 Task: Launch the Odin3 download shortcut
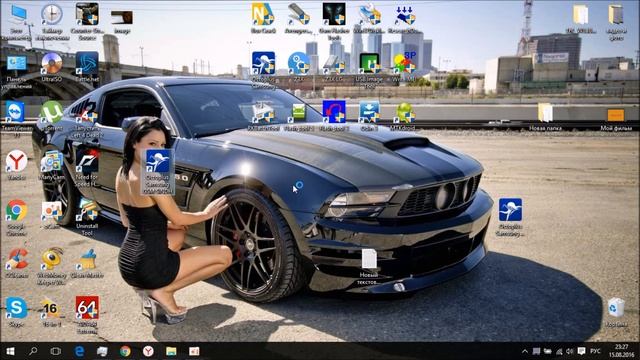(369, 112)
